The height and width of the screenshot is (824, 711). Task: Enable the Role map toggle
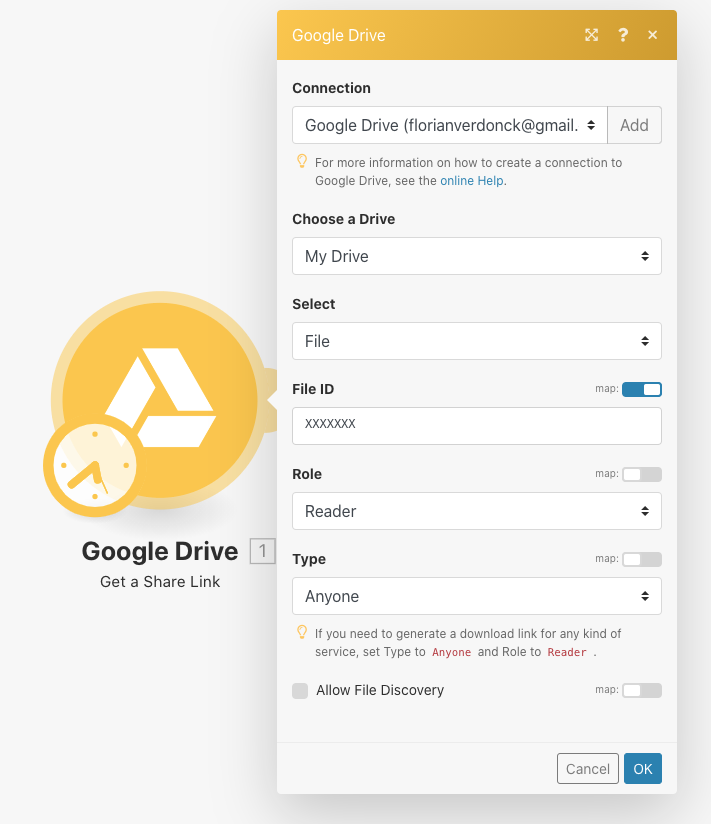pos(642,475)
